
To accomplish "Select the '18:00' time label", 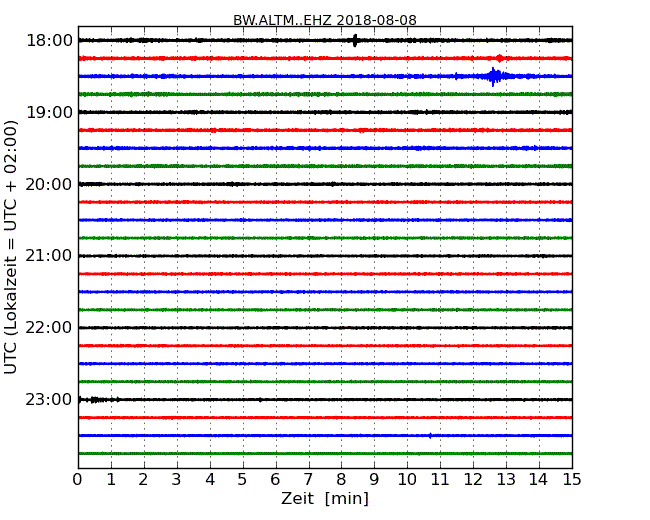I will point(49,41).
